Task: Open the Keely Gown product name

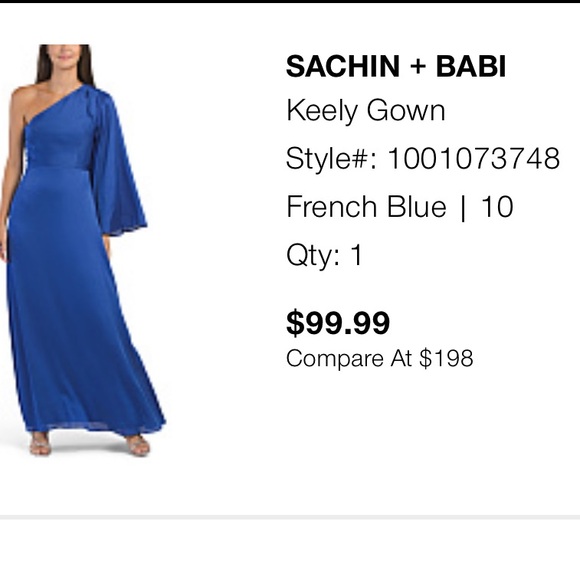Action: tap(365, 111)
